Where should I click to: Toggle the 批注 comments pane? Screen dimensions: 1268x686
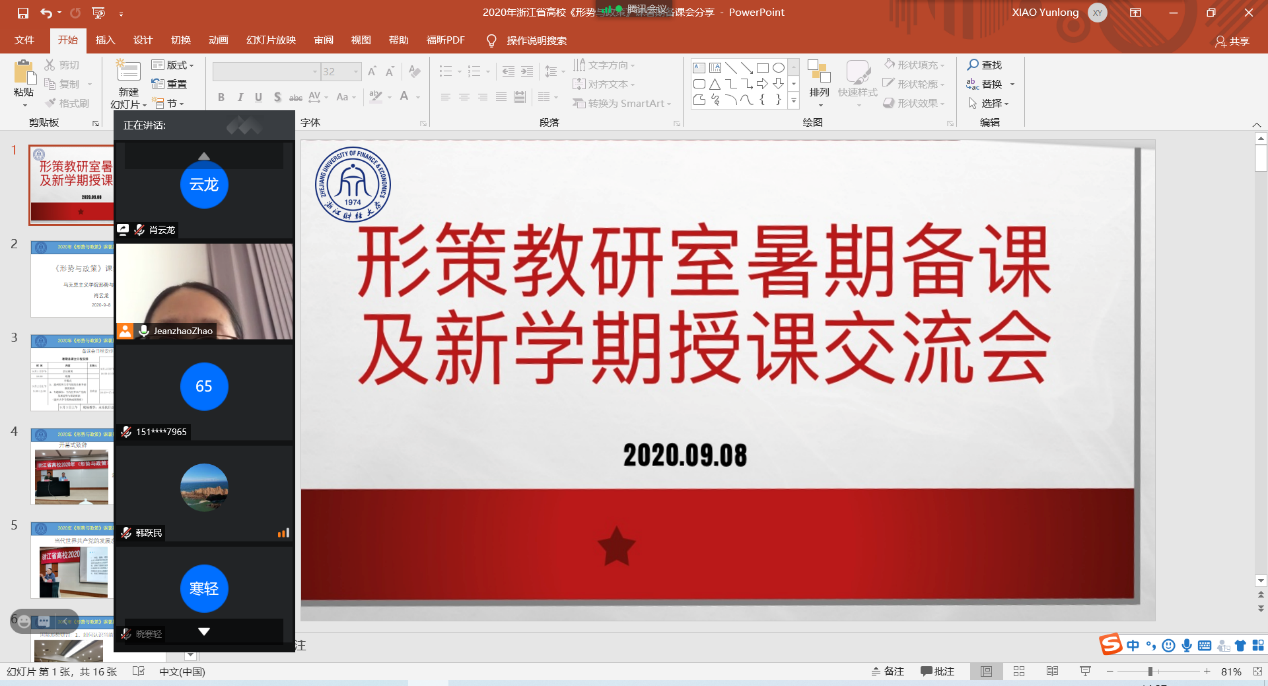click(937, 671)
